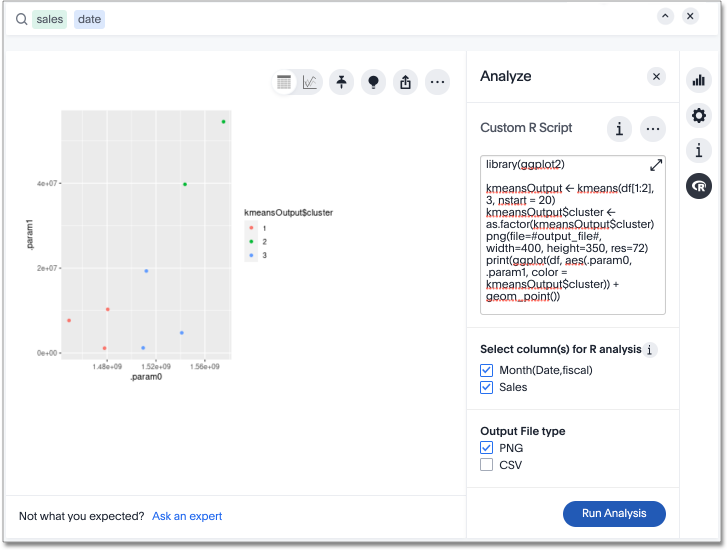
Task: Collapse search bar with up chevron
Action: 665,16
